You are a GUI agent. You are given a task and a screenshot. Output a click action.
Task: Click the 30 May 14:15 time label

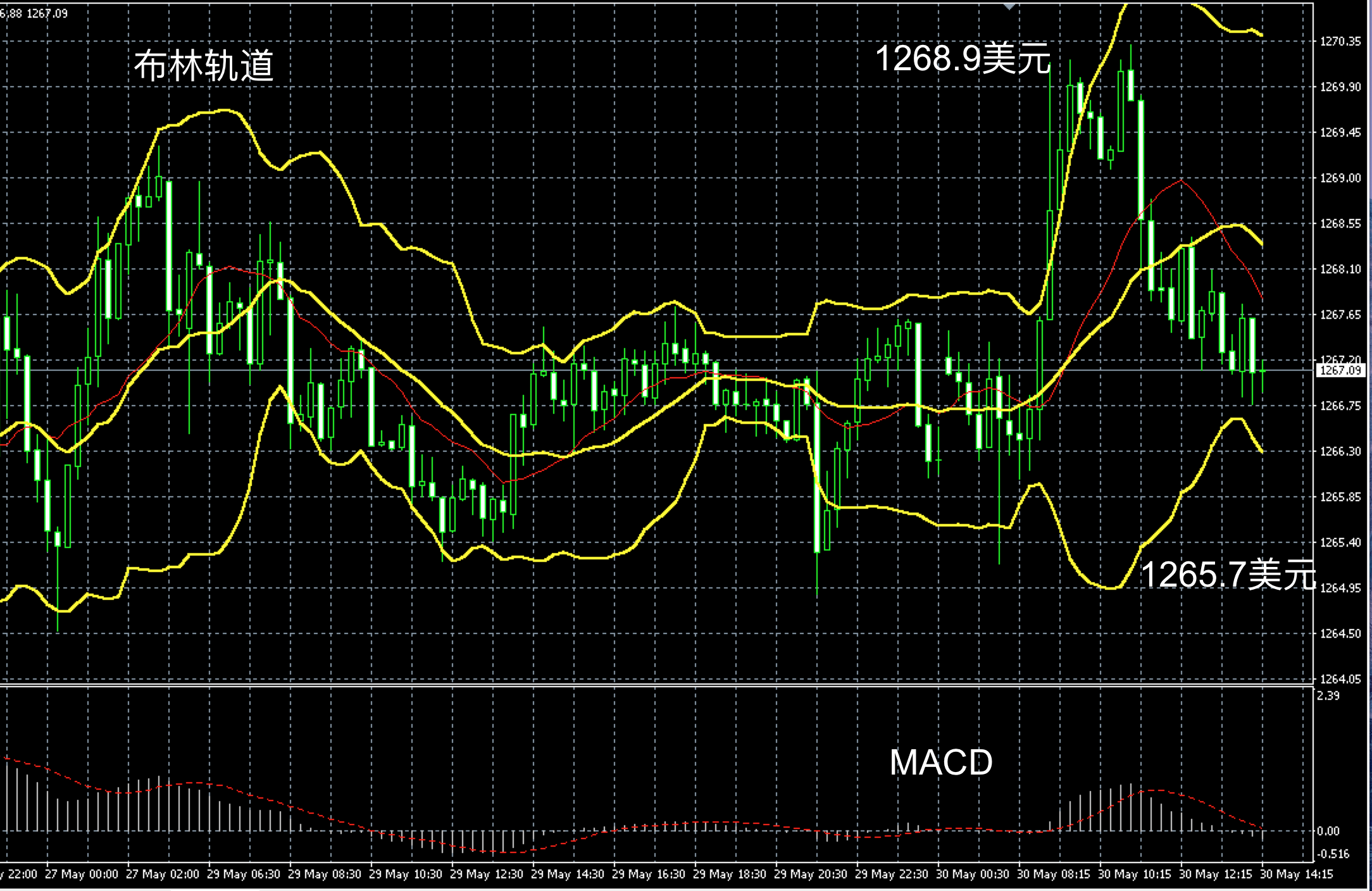click(1297, 874)
